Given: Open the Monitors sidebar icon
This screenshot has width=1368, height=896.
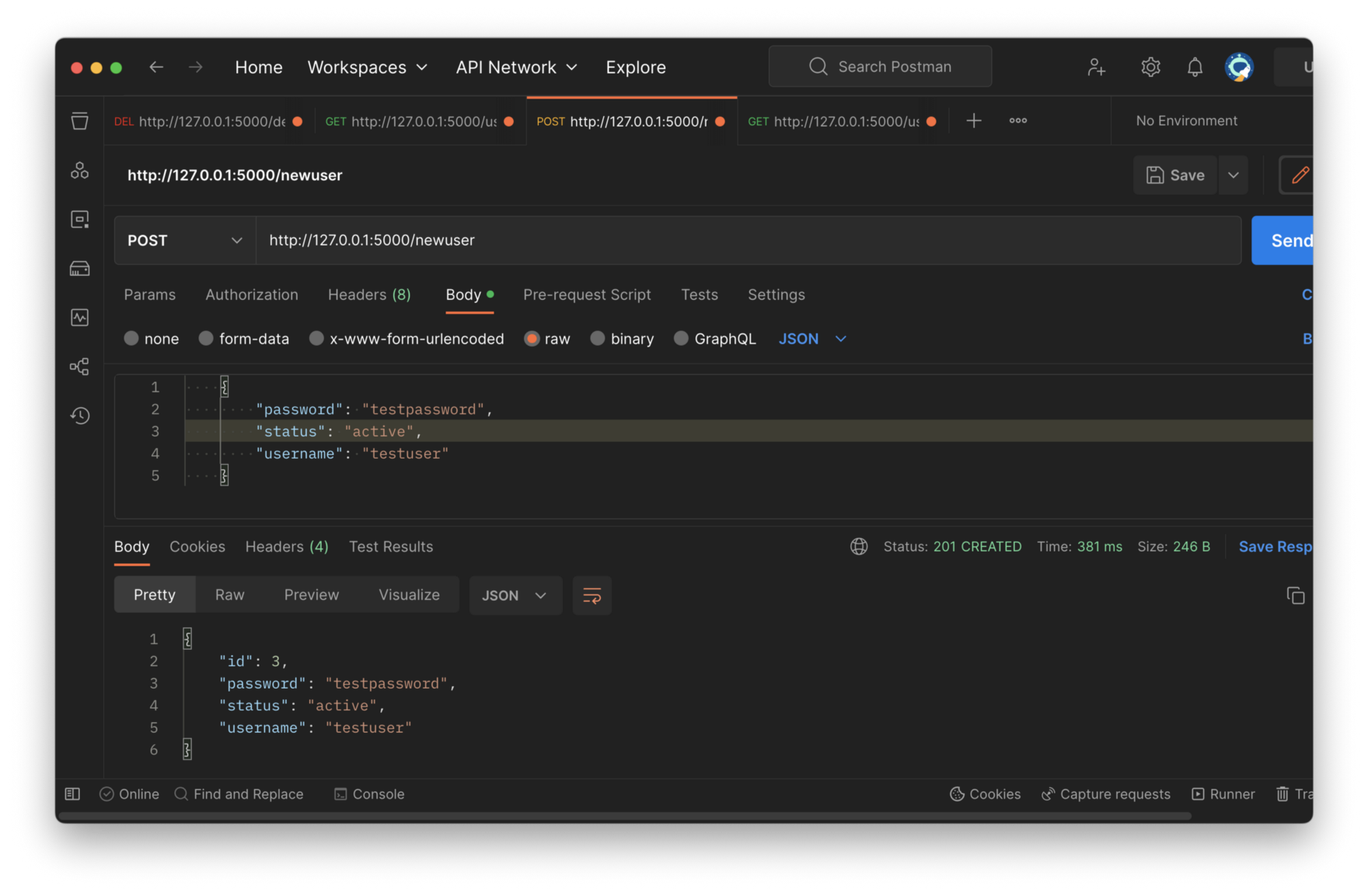Looking at the screenshot, I should [79, 317].
